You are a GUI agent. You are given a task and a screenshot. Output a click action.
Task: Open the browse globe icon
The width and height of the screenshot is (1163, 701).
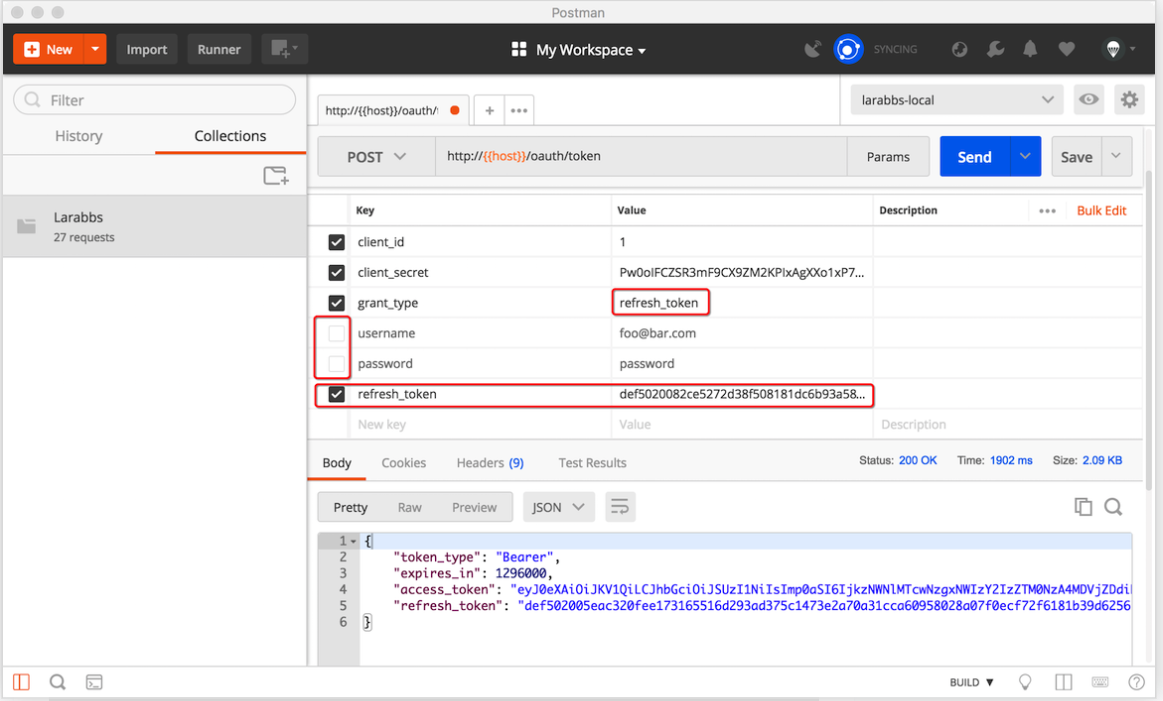959,49
